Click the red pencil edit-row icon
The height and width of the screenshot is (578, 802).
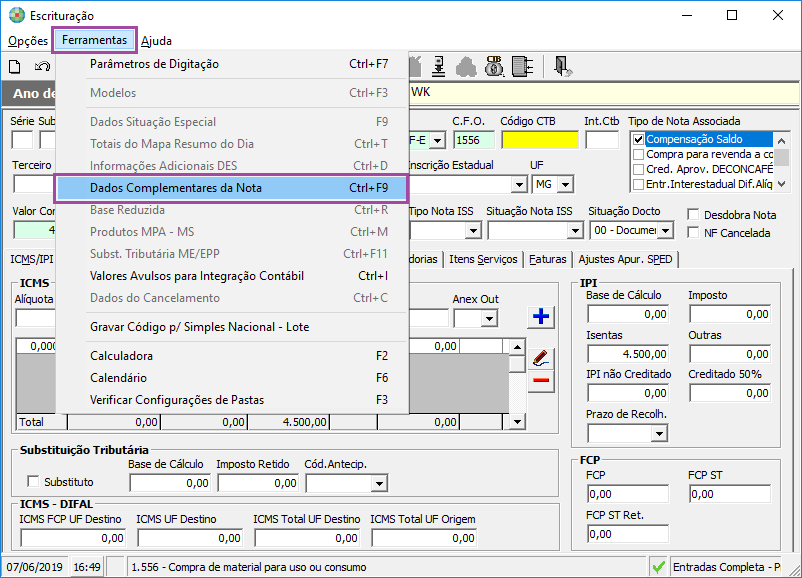541,358
